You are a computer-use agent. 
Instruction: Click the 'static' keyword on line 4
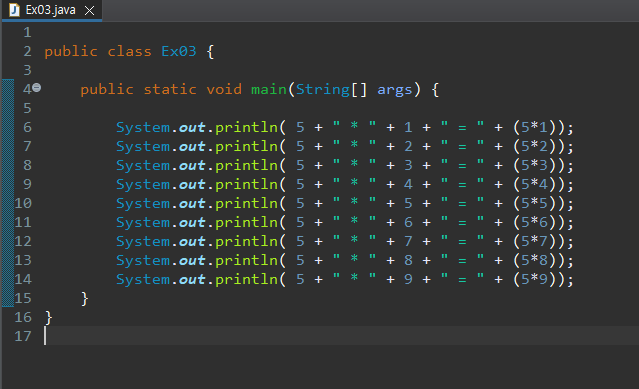click(x=170, y=89)
